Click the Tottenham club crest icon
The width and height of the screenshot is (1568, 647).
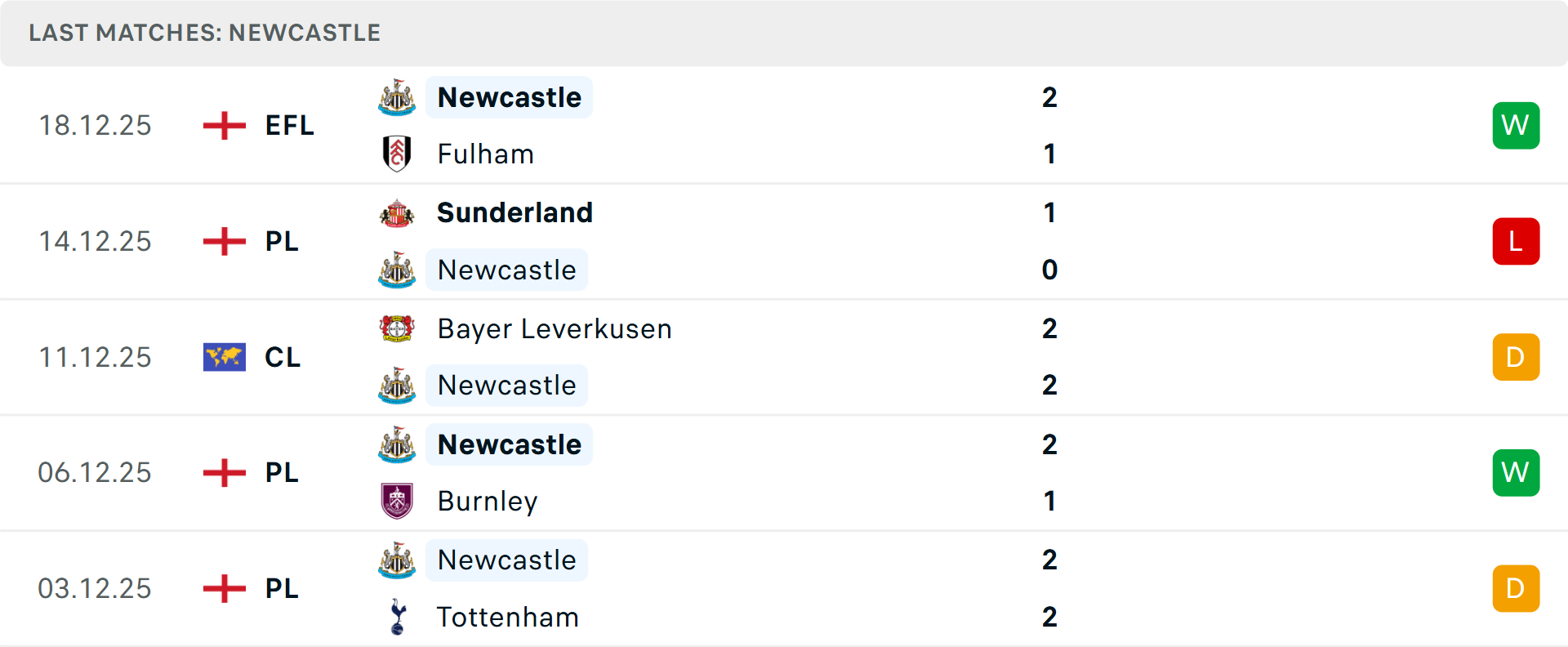click(x=397, y=617)
